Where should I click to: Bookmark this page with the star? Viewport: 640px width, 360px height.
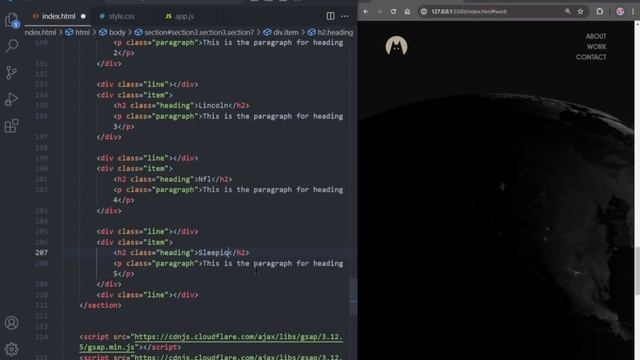pyautogui.click(x=580, y=11)
